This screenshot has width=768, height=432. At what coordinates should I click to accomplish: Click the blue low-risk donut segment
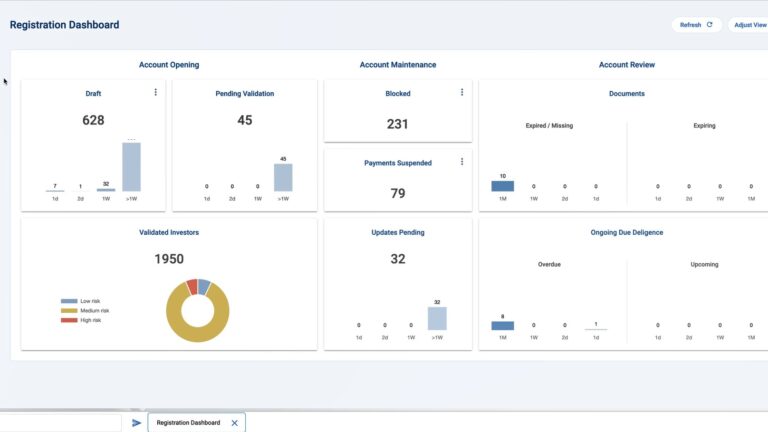tap(204, 287)
